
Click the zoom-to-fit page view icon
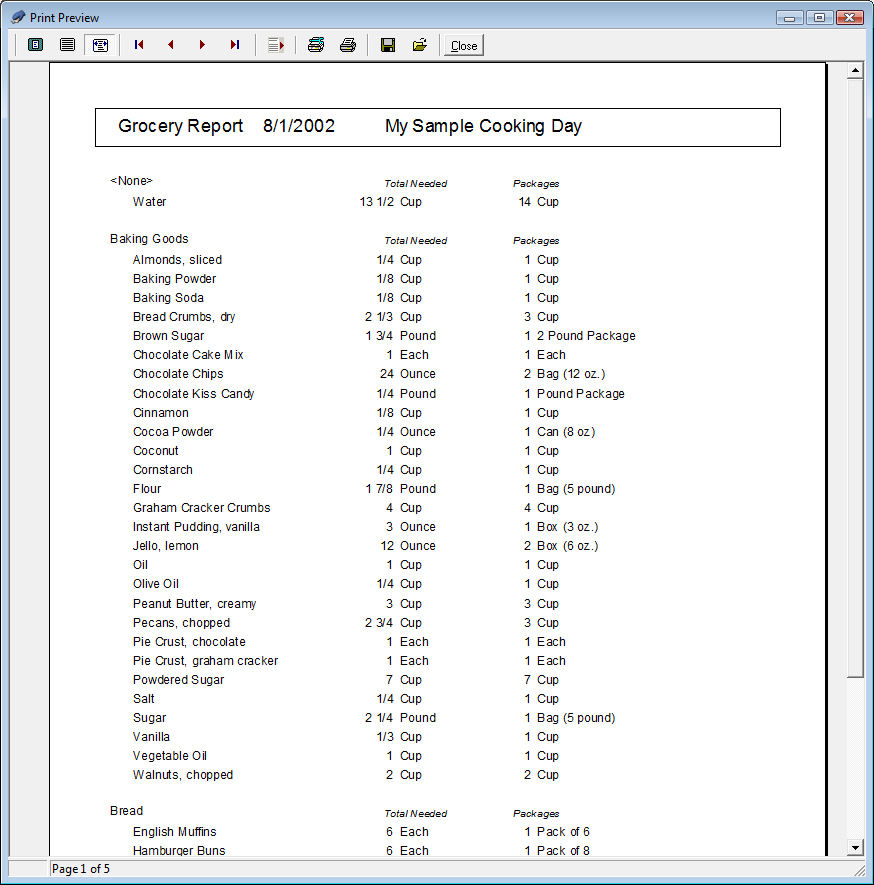pyautogui.click(x=36, y=45)
